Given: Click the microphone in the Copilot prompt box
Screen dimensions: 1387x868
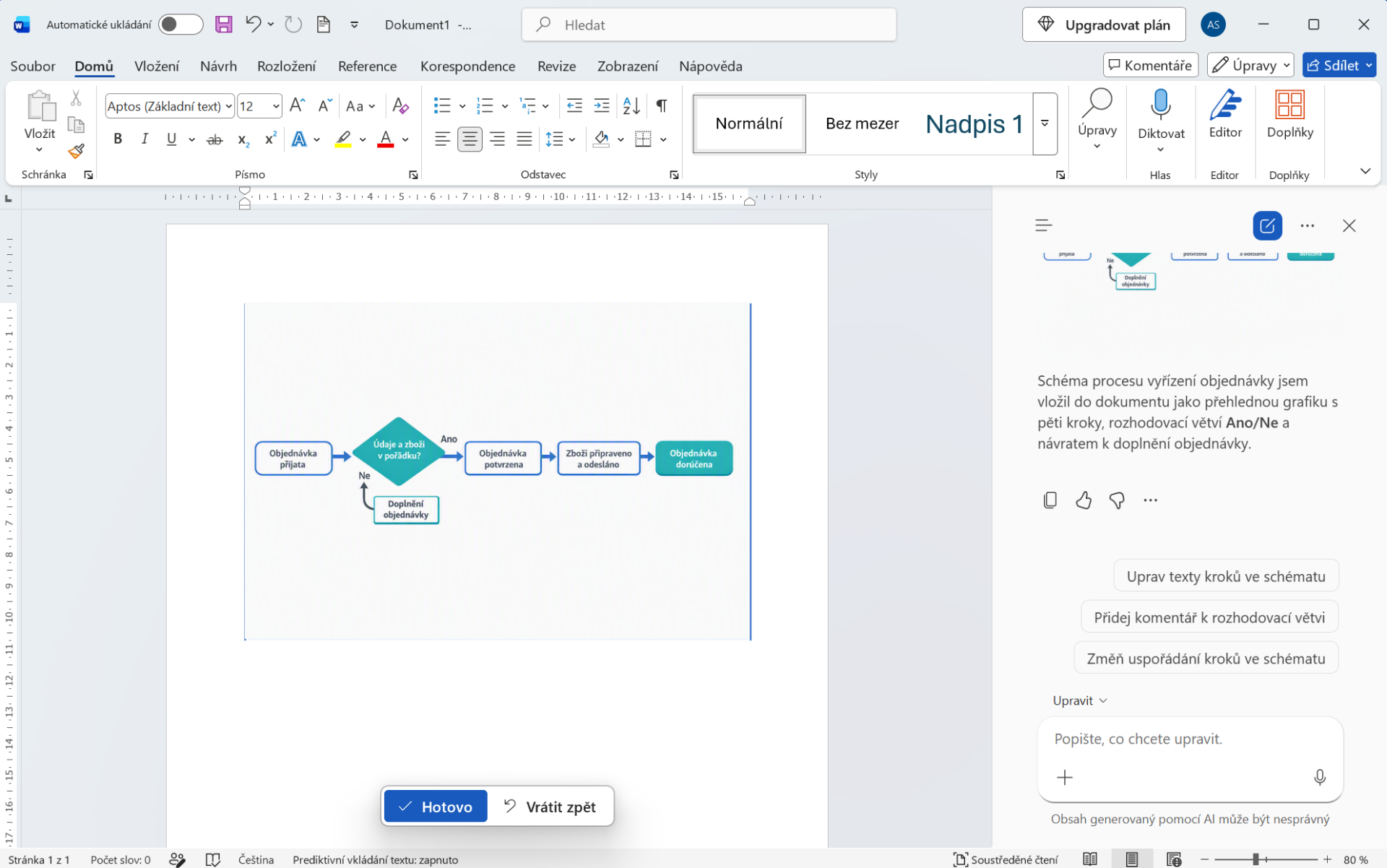Looking at the screenshot, I should pos(1319,777).
